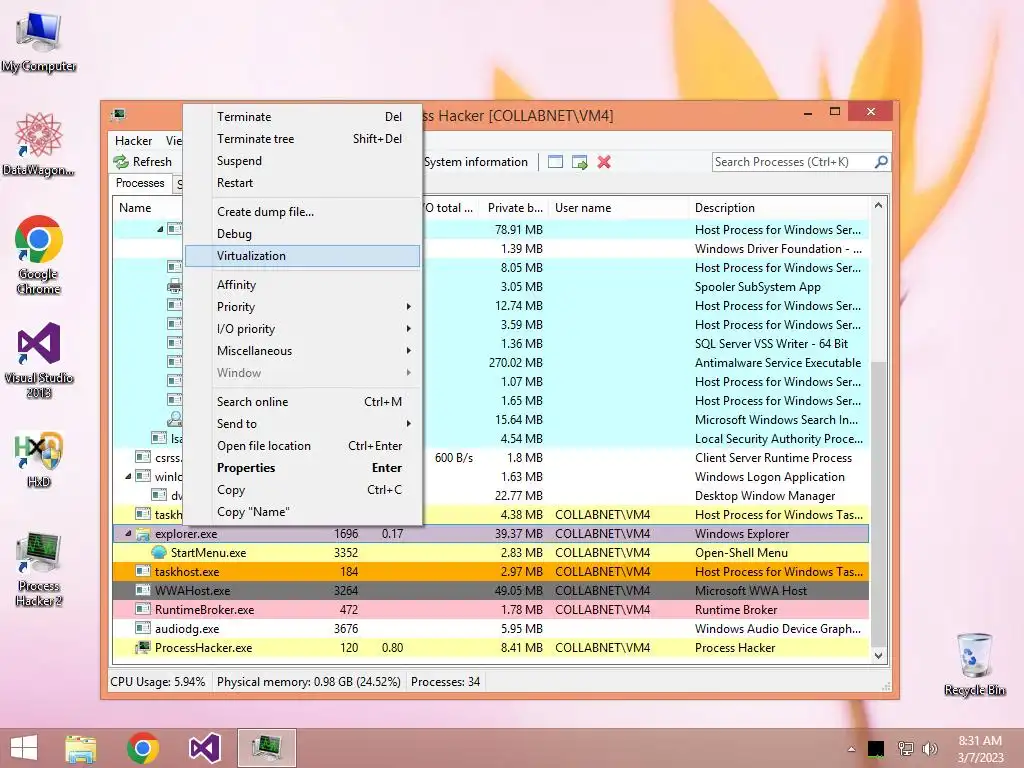The width and height of the screenshot is (1024, 768).
Task: Open Chrome from the taskbar
Action: pos(143,748)
